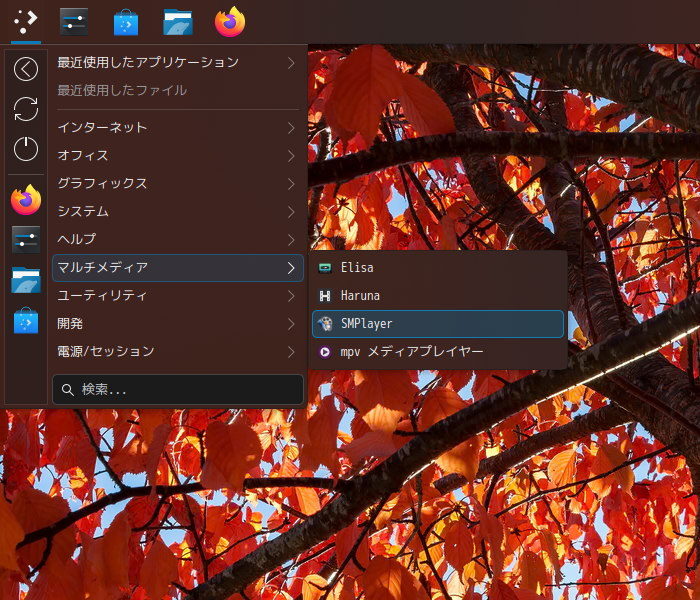Click the restart icon in the menu sidebar
Viewport: 700px width, 600px height.
tap(26, 109)
